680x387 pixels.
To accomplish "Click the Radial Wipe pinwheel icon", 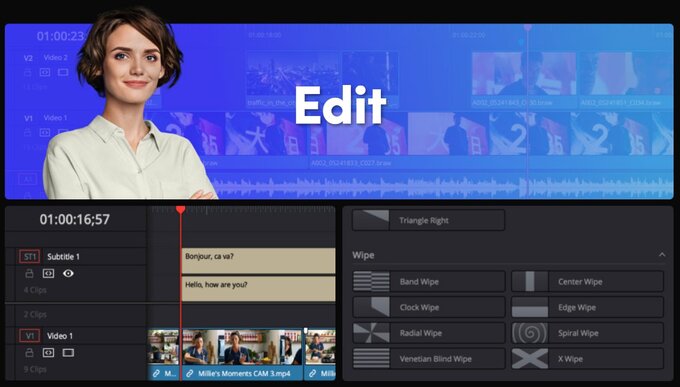I will [371, 333].
